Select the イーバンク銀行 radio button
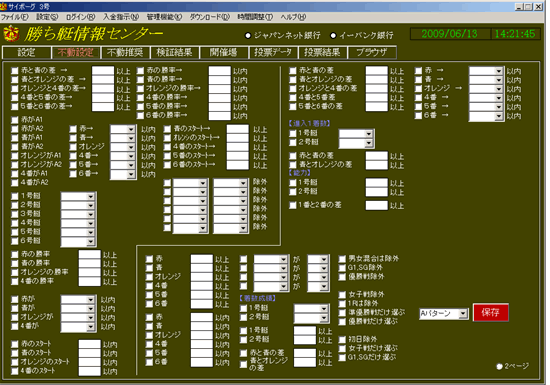 (x=333, y=35)
